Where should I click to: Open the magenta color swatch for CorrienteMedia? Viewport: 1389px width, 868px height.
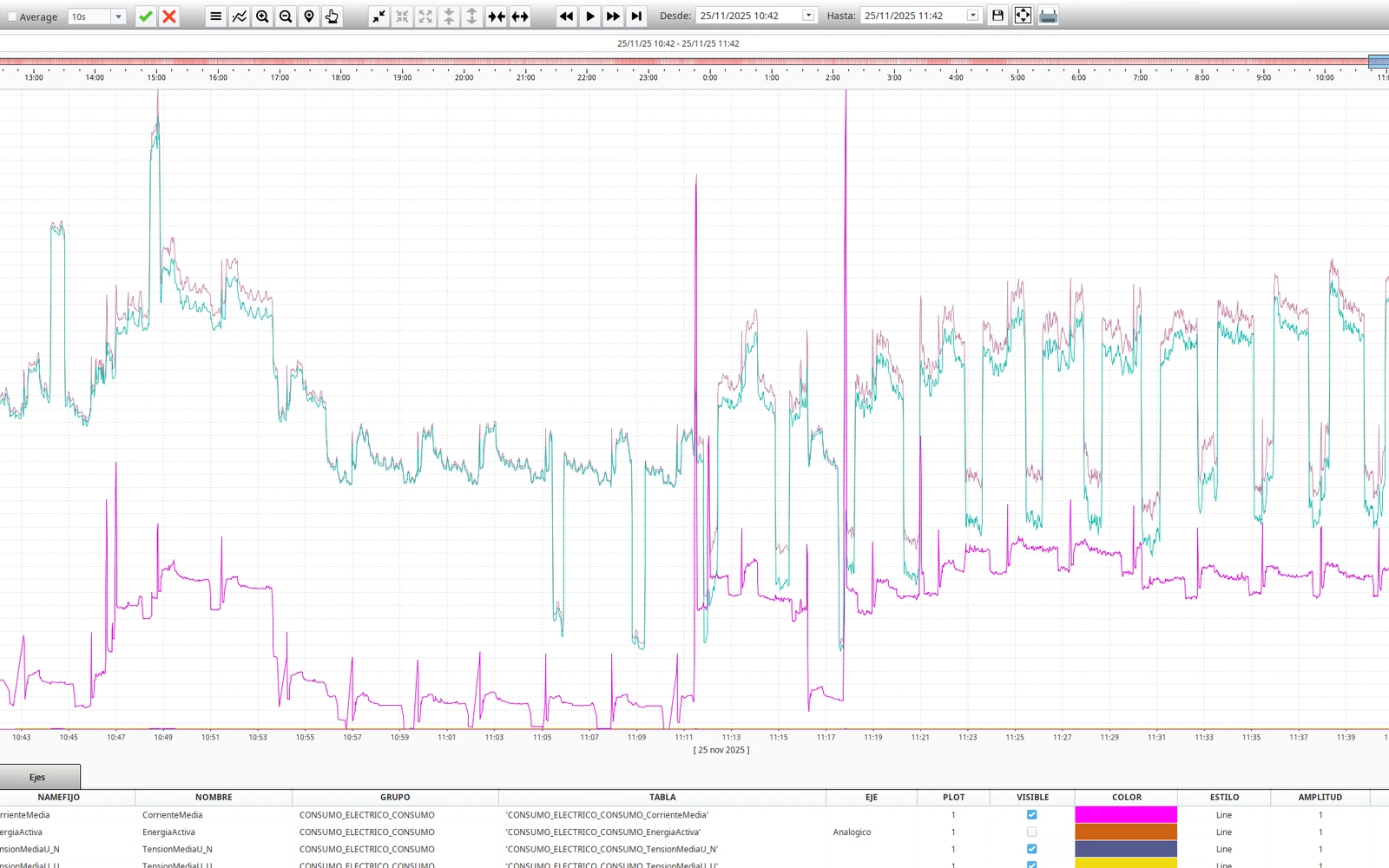[x=1126, y=814]
